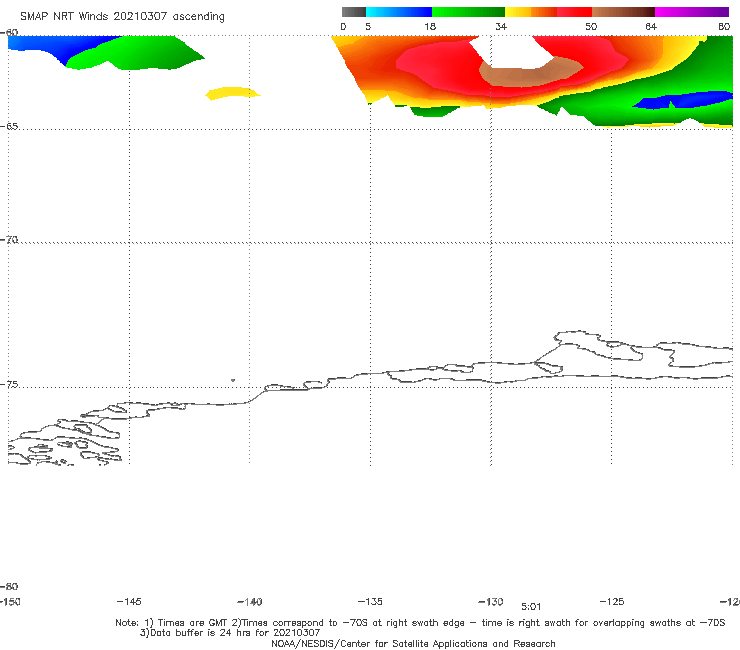Click the latitude label '-80'
The image size is (740, 650).
pos(9,586)
